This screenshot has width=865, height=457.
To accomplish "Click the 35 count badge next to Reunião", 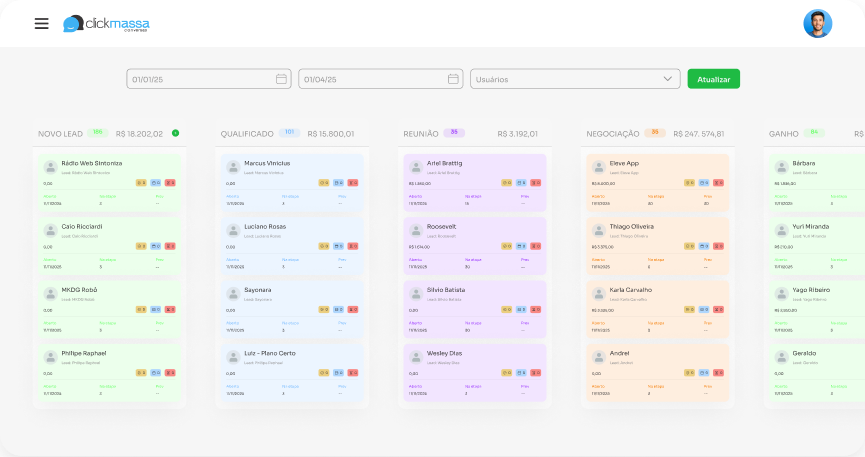I will tap(455, 132).
